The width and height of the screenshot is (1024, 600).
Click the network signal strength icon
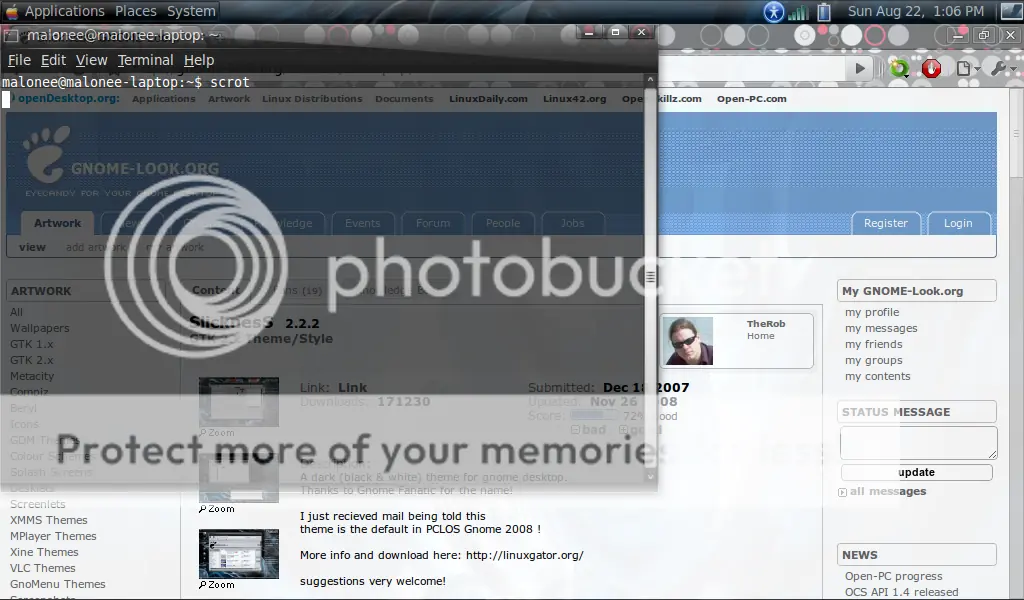click(x=799, y=12)
